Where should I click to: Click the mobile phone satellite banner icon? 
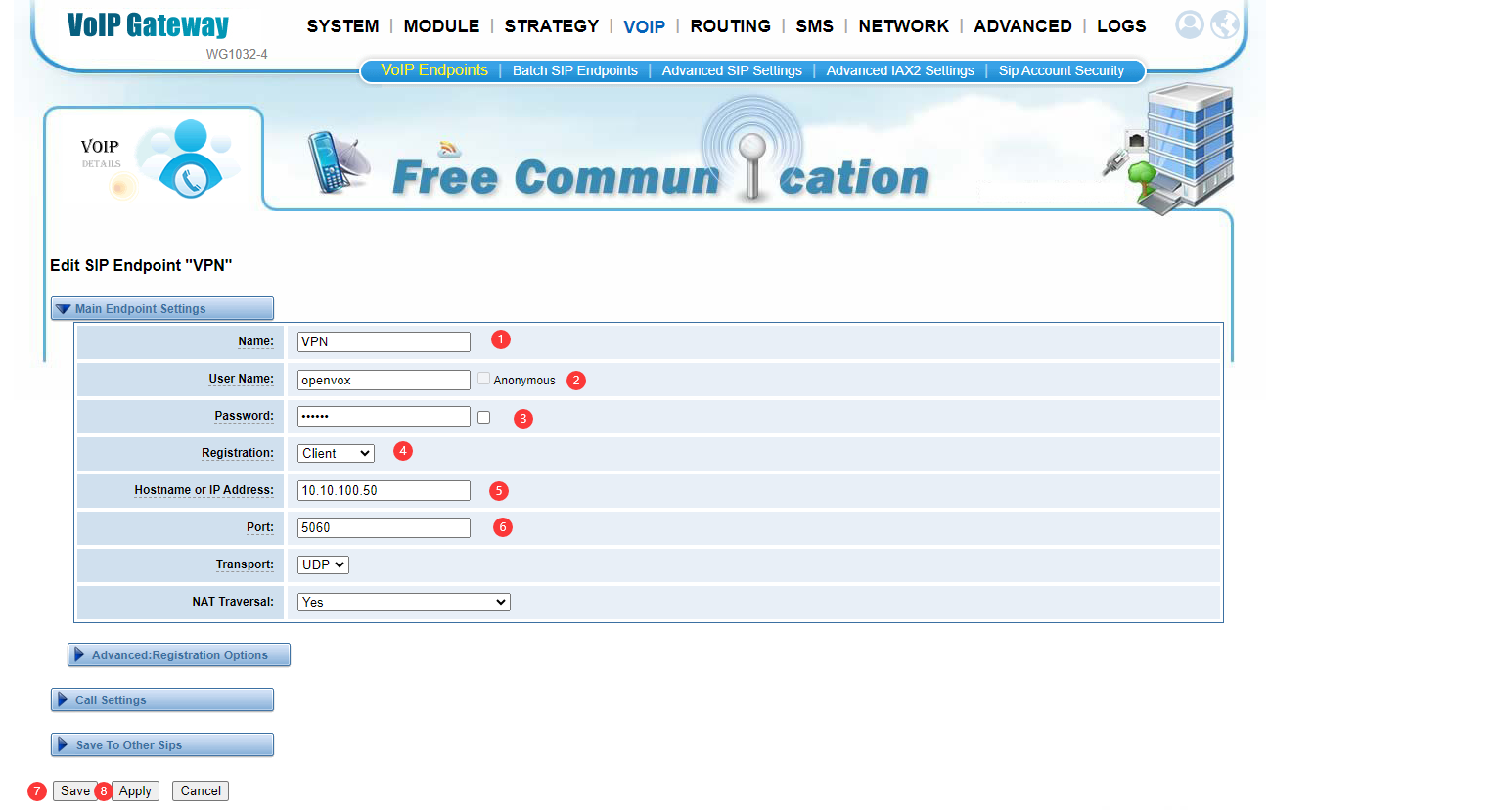(x=338, y=161)
